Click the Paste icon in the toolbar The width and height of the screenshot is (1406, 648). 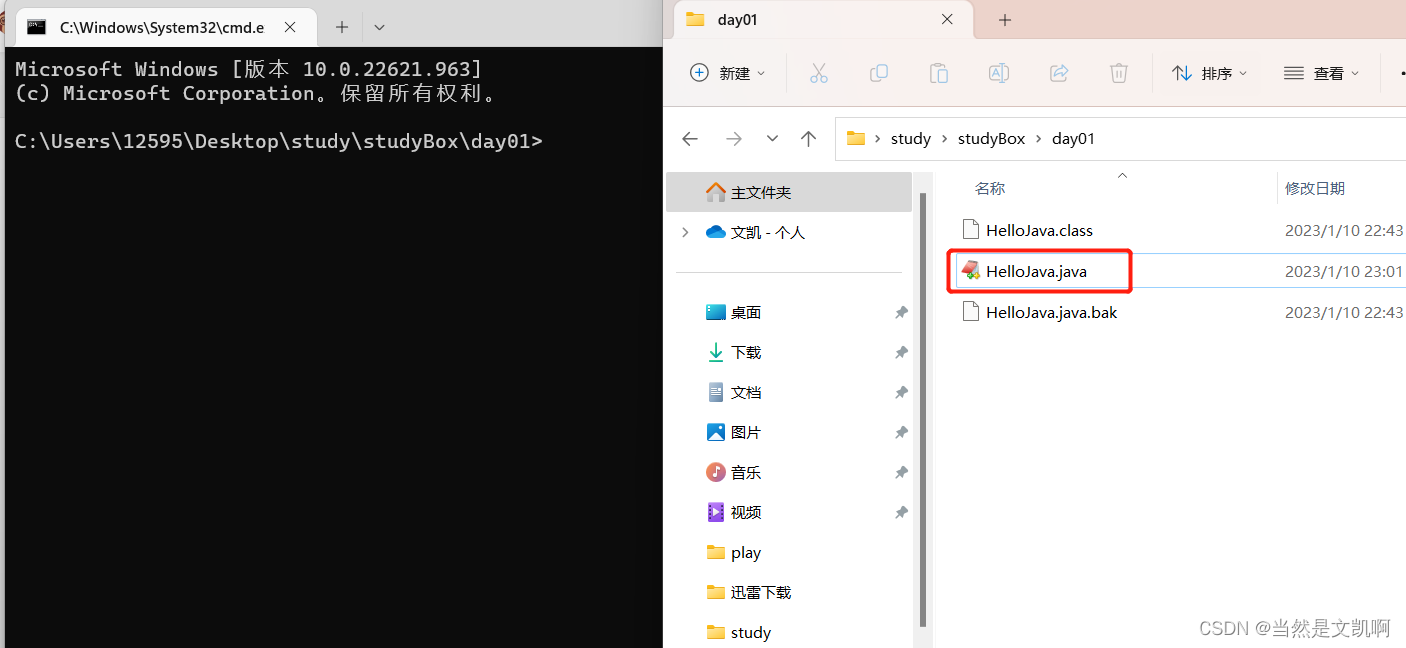[938, 73]
